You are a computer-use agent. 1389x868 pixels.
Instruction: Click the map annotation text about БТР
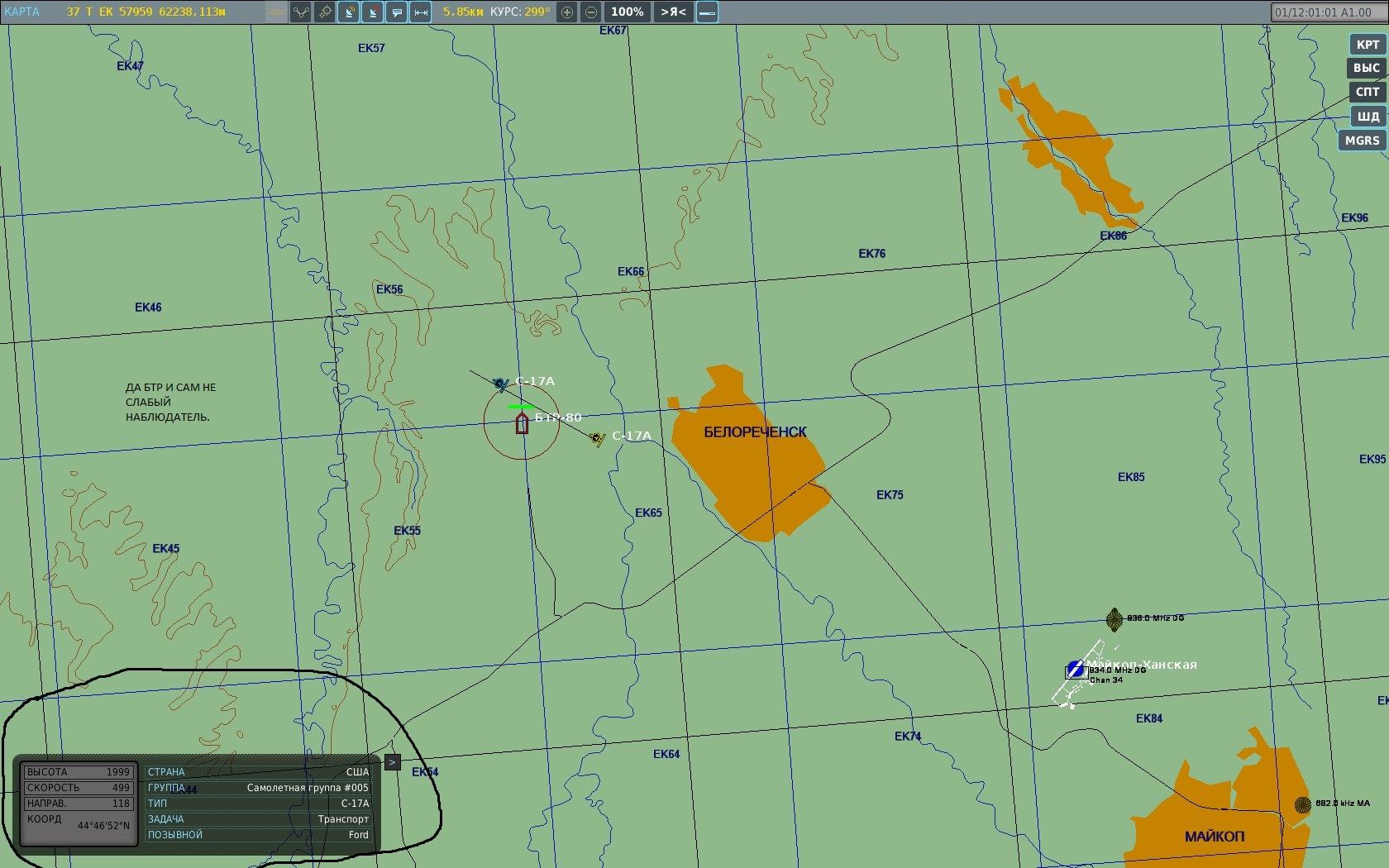(x=170, y=403)
